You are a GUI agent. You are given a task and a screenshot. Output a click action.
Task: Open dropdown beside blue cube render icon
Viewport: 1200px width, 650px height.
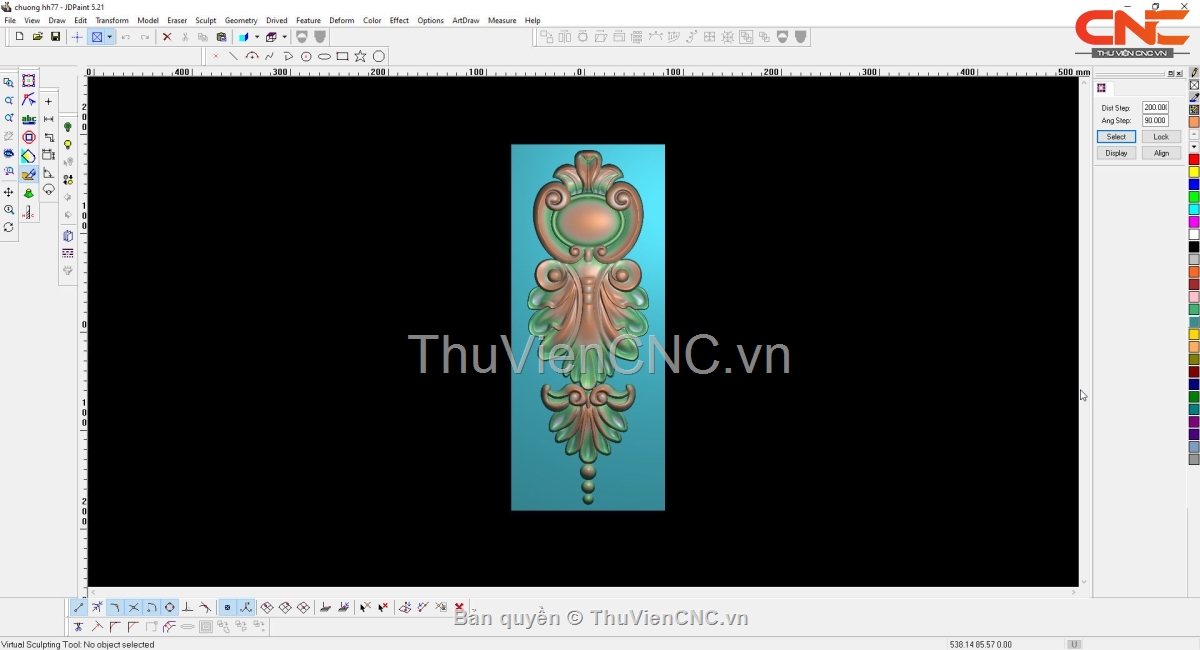point(255,37)
